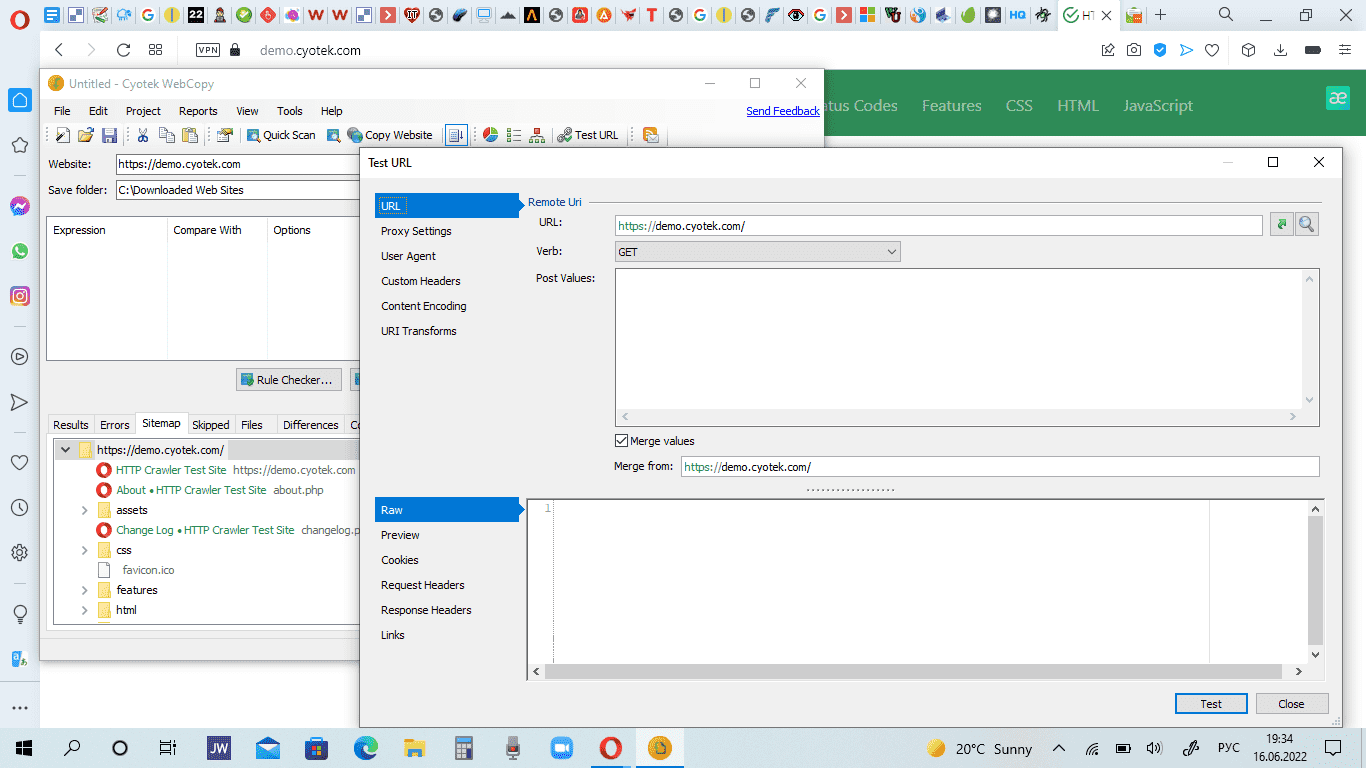This screenshot has width=1366, height=768.
Task: Open project with the folder toolbar icon
Action: click(x=86, y=135)
